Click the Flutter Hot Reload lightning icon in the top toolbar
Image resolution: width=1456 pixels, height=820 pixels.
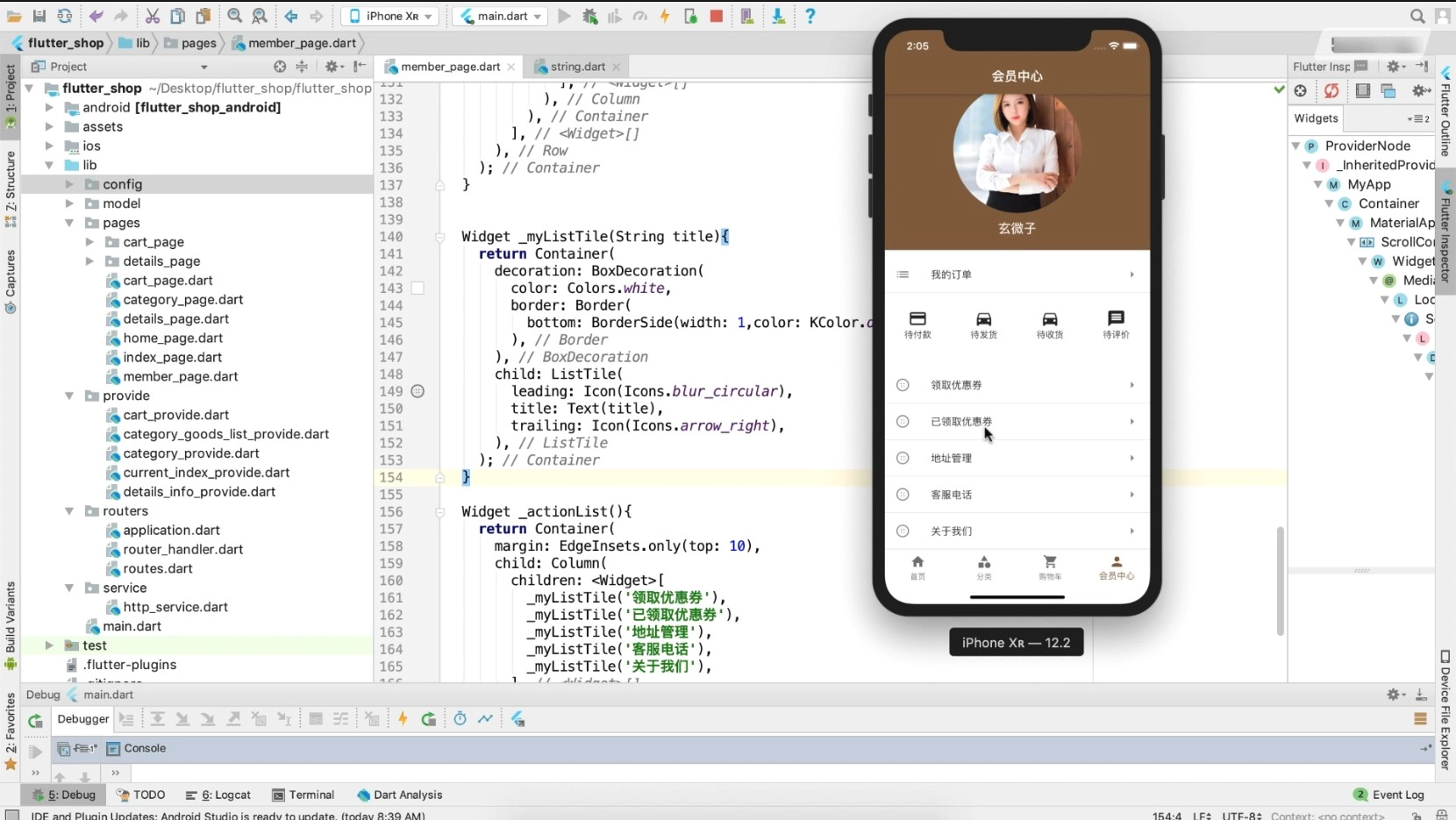point(665,16)
